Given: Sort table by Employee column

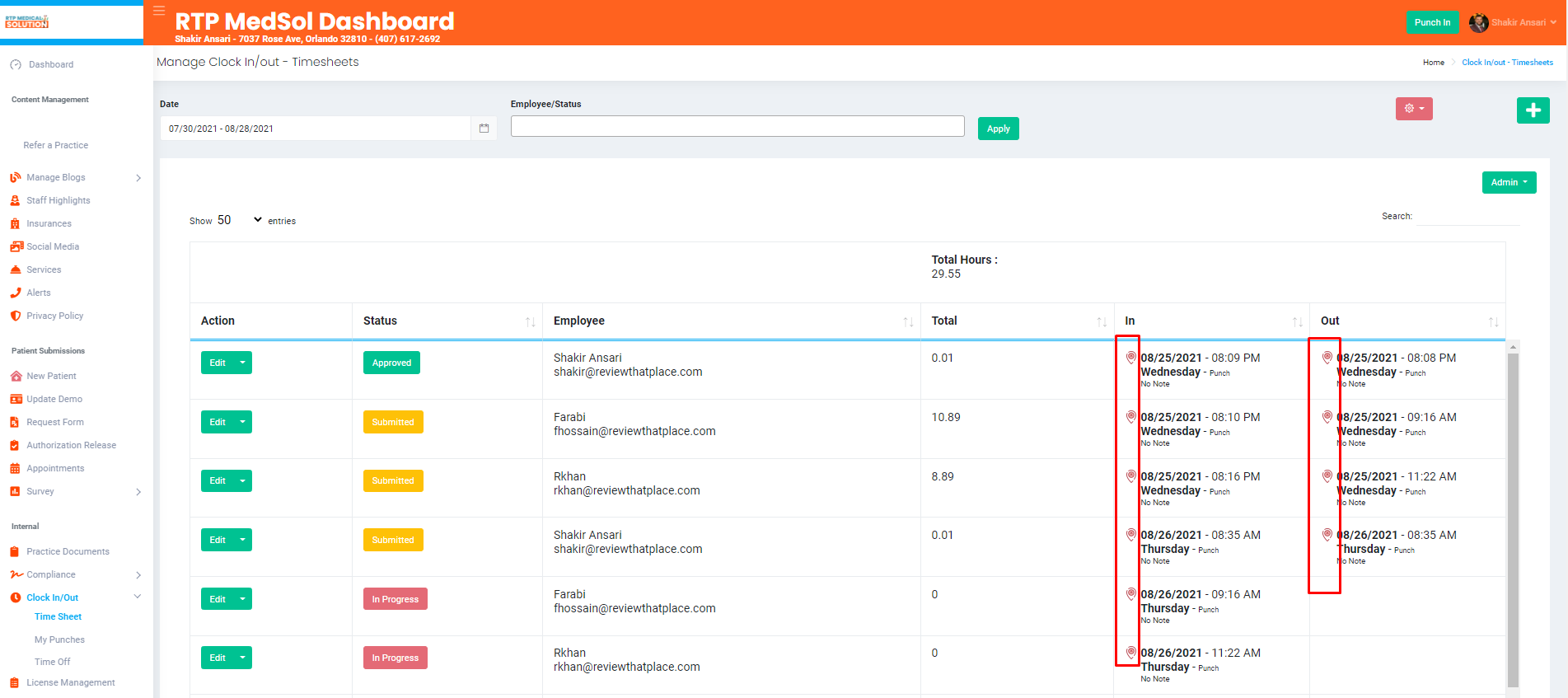Looking at the screenshot, I should click(908, 321).
